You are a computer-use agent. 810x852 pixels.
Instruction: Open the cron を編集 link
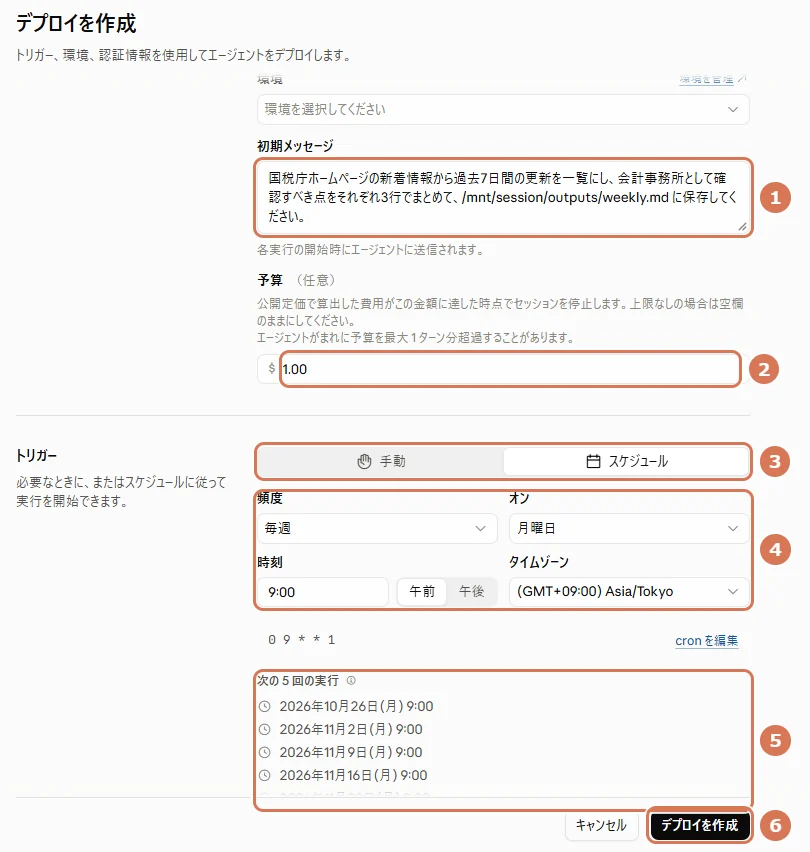pyautogui.click(x=706, y=641)
